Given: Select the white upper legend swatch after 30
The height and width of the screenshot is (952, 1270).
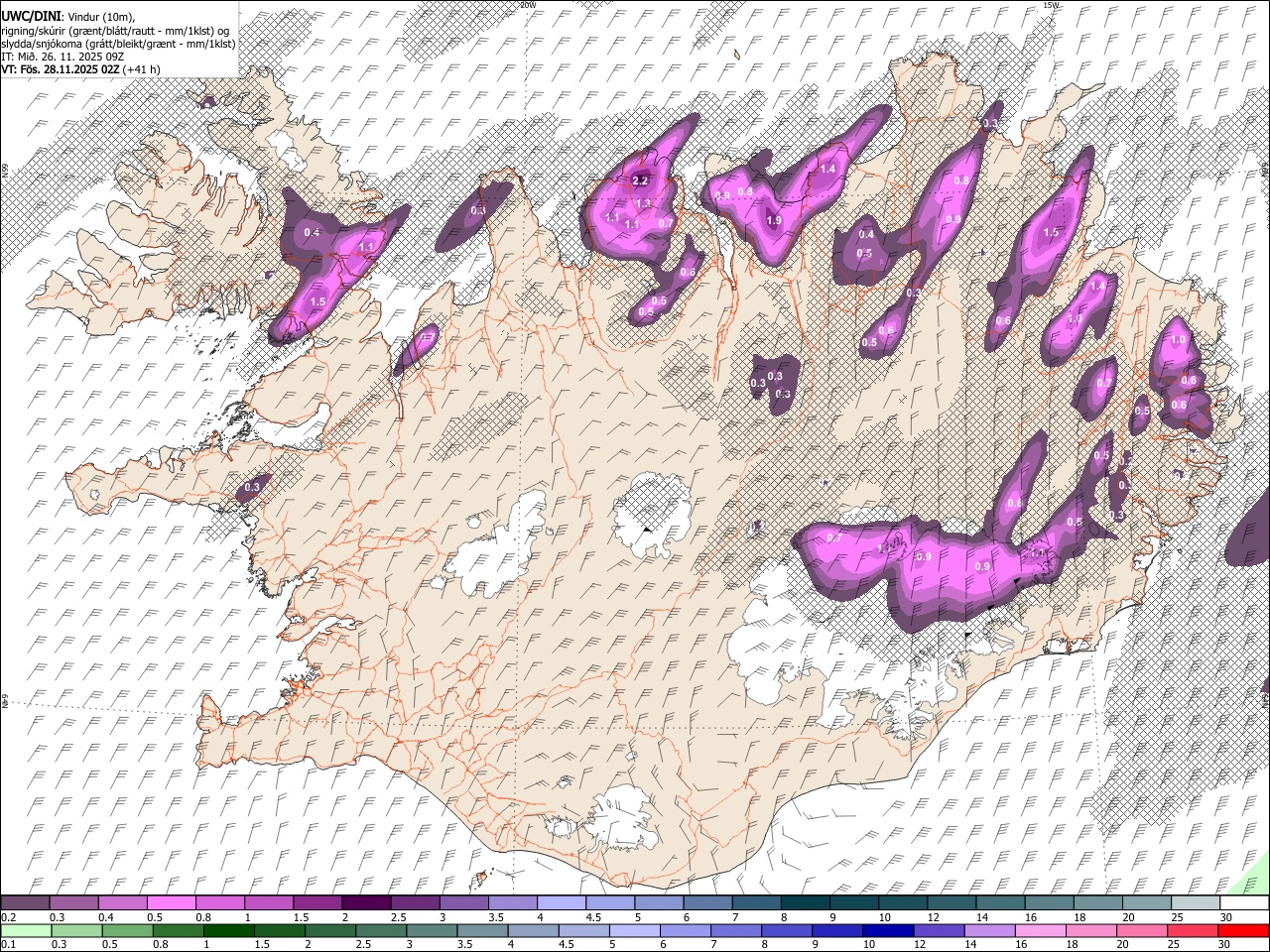Looking at the screenshot, I should [x=1243, y=903].
